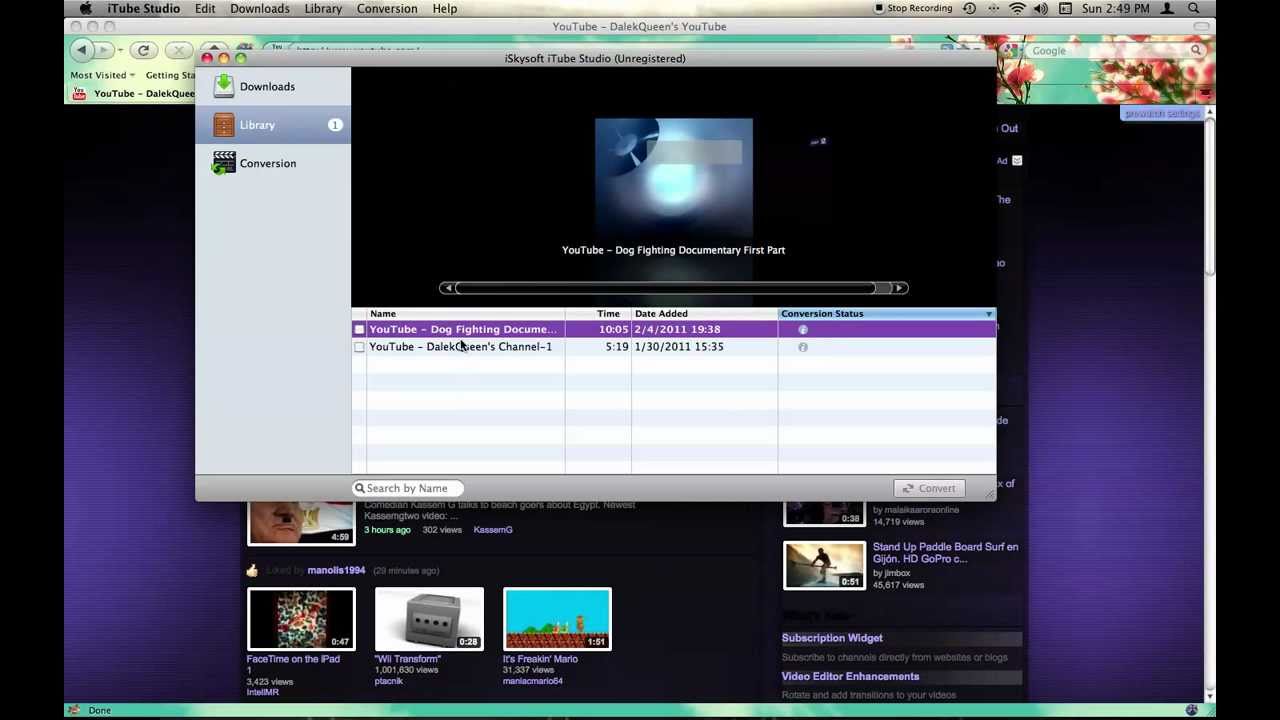Image resolution: width=1280 pixels, height=720 pixels.
Task: Click Stop Recording in menu bar
Action: pyautogui.click(x=913, y=8)
